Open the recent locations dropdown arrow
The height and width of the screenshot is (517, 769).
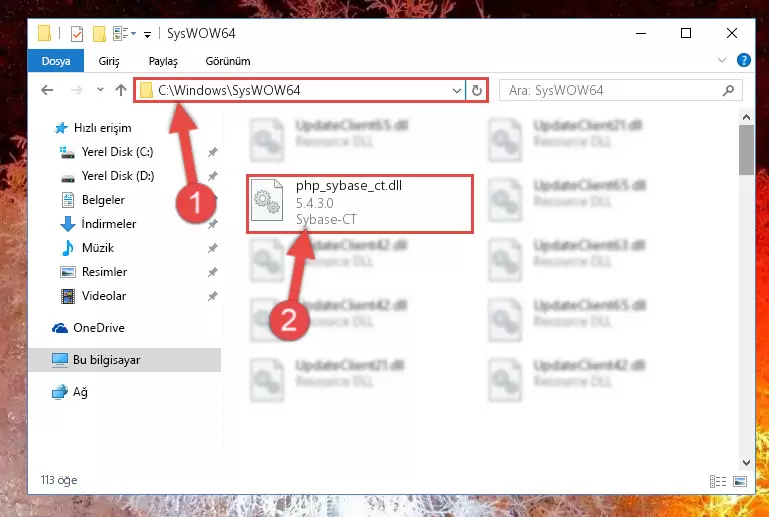(x=100, y=90)
